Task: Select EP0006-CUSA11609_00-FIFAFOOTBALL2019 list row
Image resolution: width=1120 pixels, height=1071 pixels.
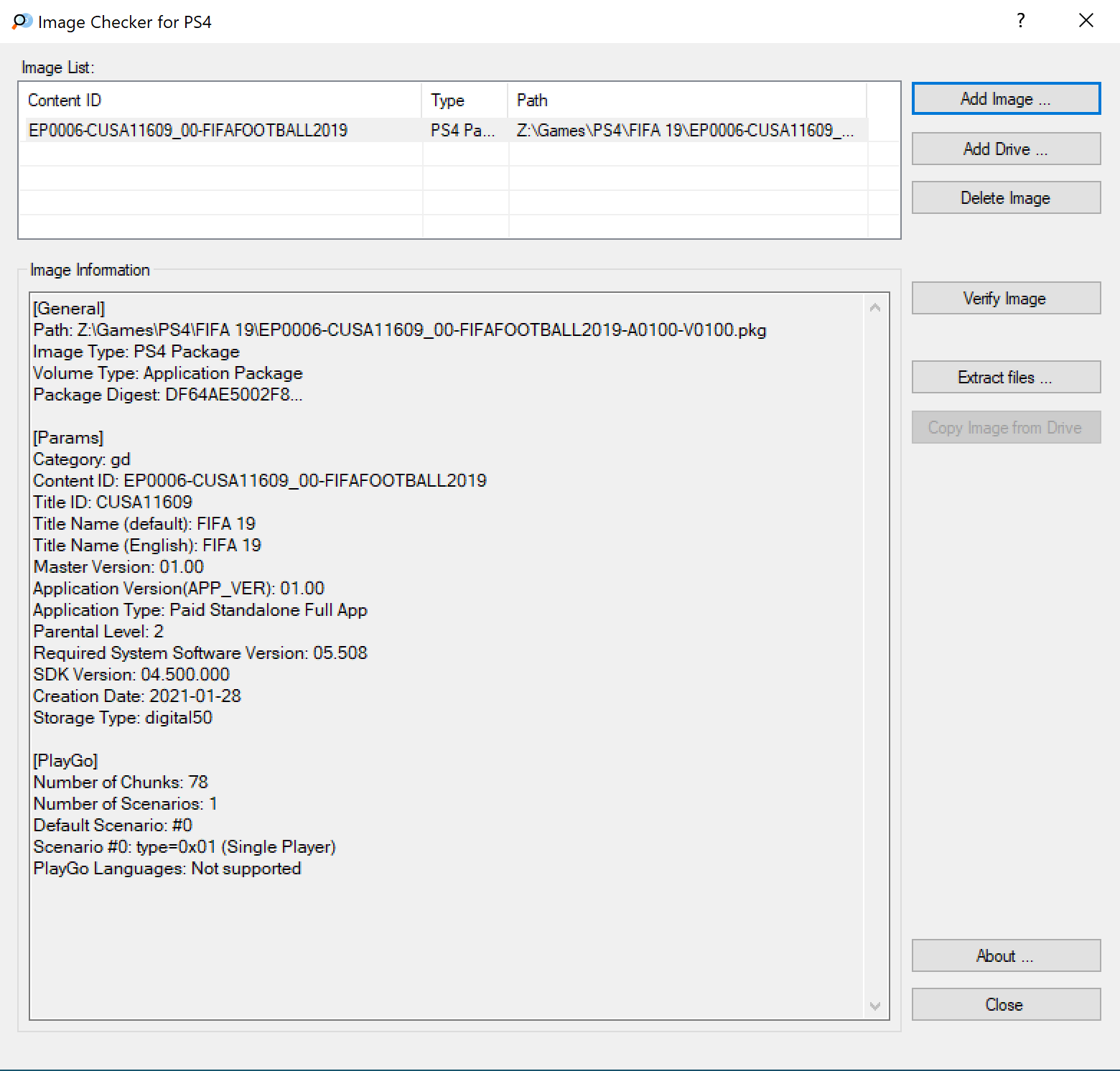Action: pos(446,130)
